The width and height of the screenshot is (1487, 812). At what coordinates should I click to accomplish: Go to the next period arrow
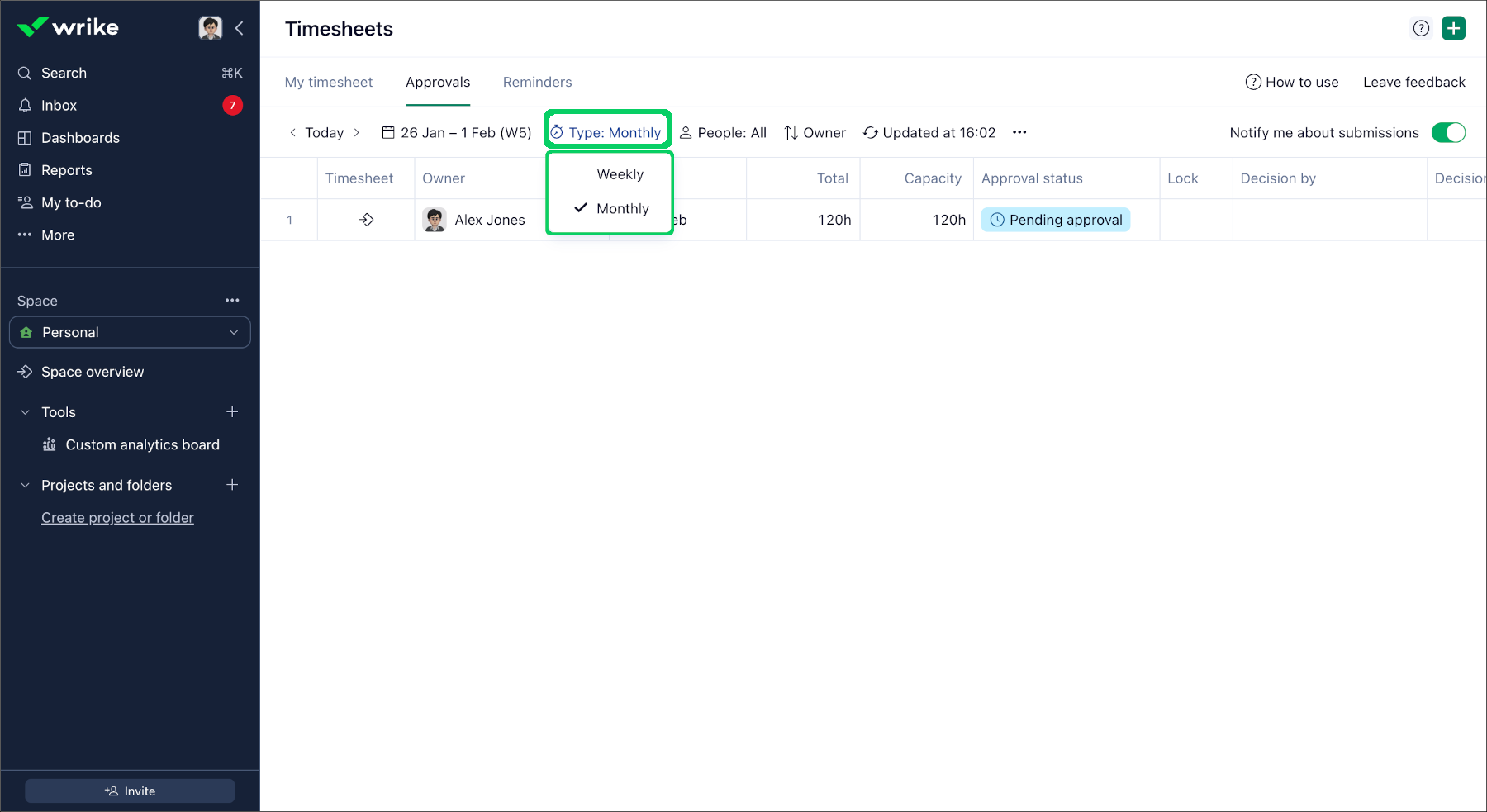[356, 132]
